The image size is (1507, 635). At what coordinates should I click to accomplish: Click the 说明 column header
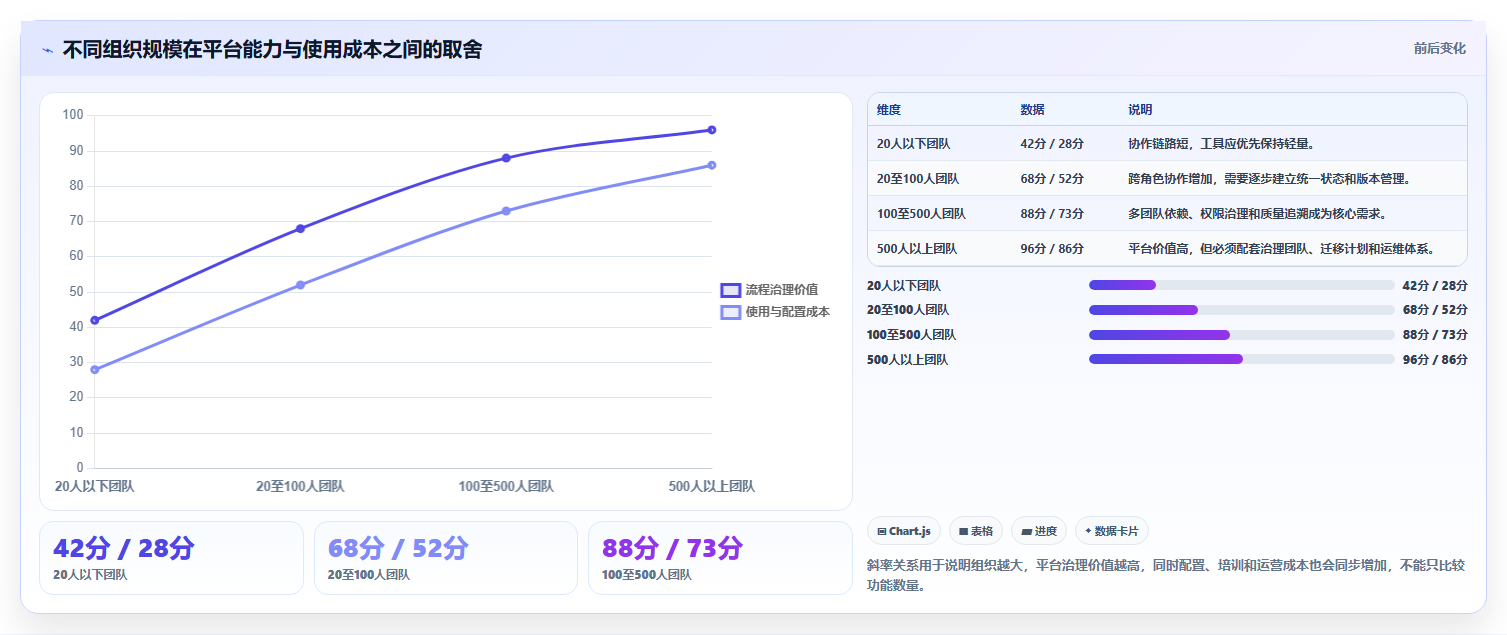point(1140,110)
